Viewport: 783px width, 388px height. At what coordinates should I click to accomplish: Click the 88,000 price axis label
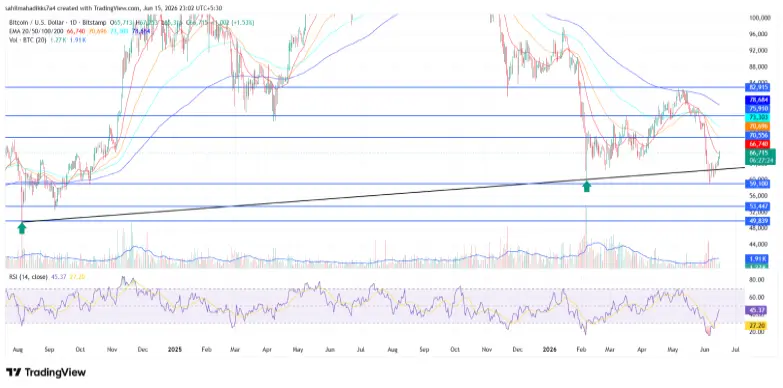(759, 67)
